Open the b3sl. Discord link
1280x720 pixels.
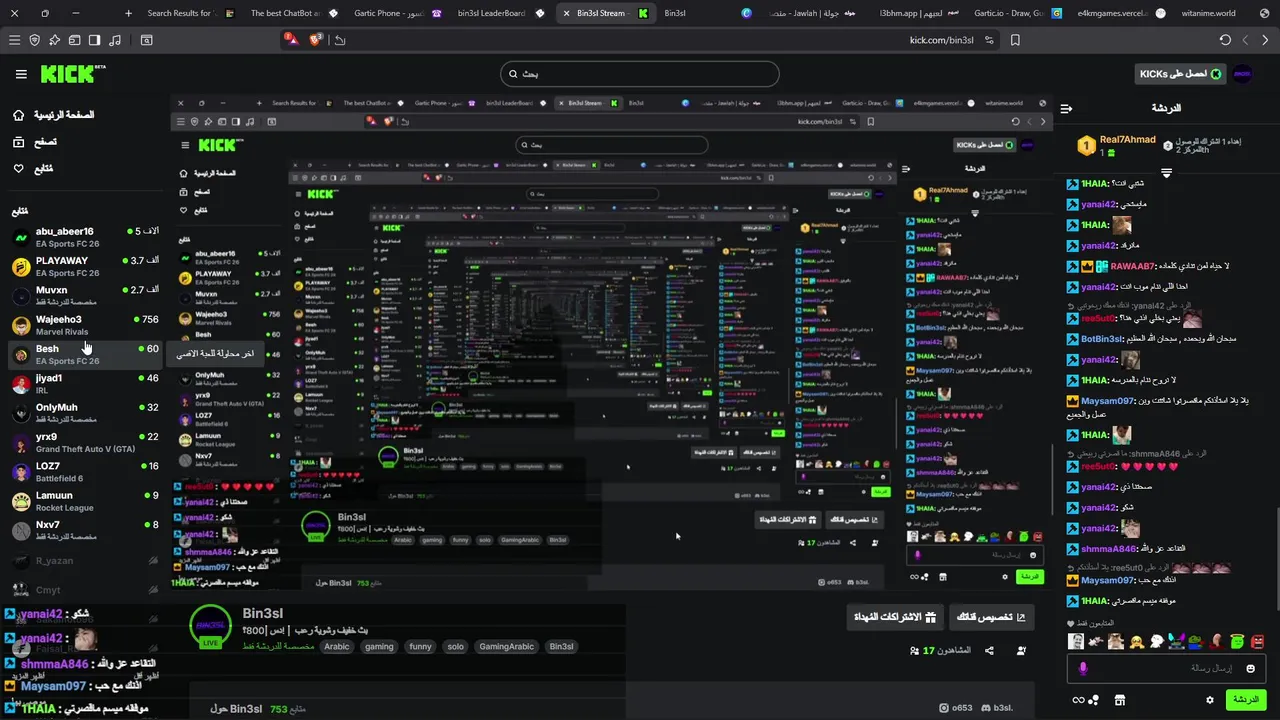point(997,708)
